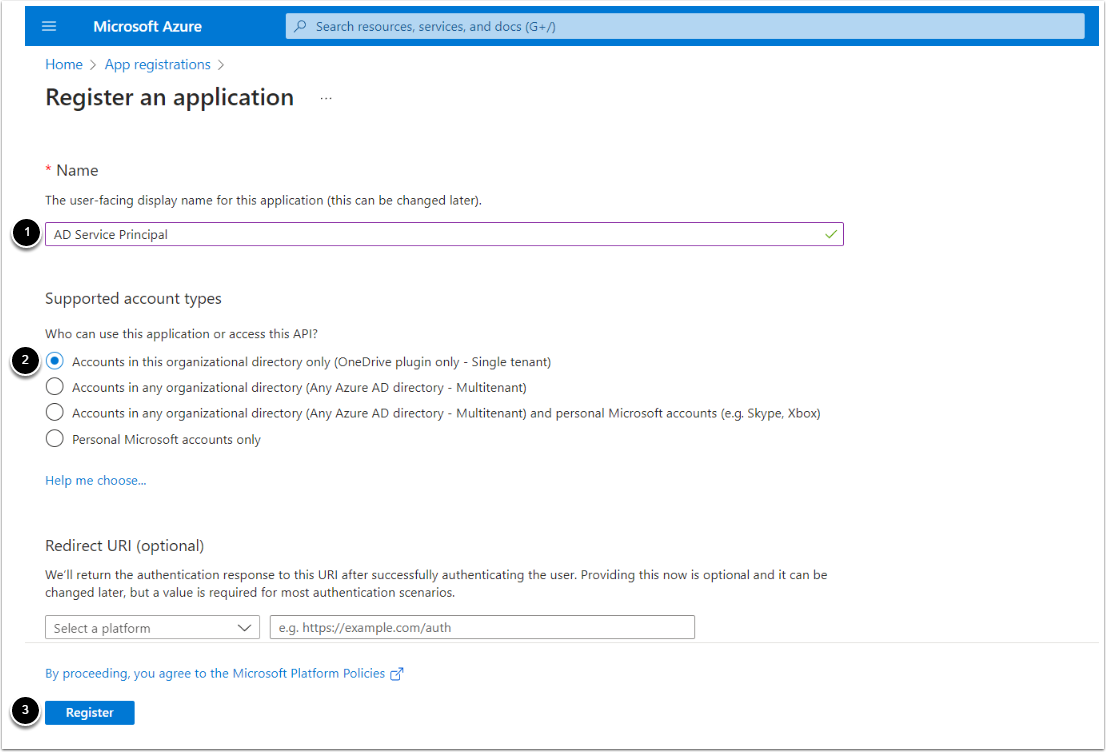The width and height of the screenshot is (1106, 752).
Task: Open the Azure portal hamburger menu
Action: pos(49,27)
